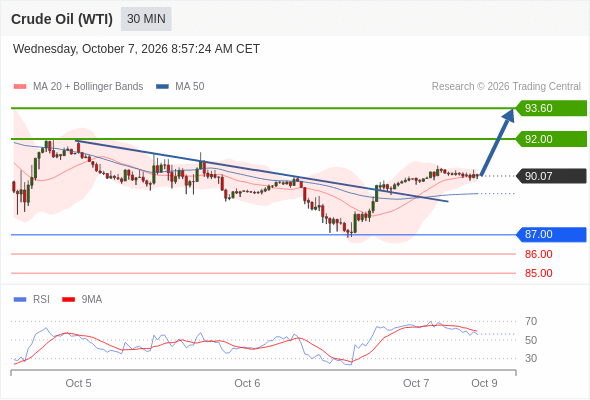The image size is (590, 400).
Task: Toggle the 9MA legend entry
Action: (x=82, y=300)
